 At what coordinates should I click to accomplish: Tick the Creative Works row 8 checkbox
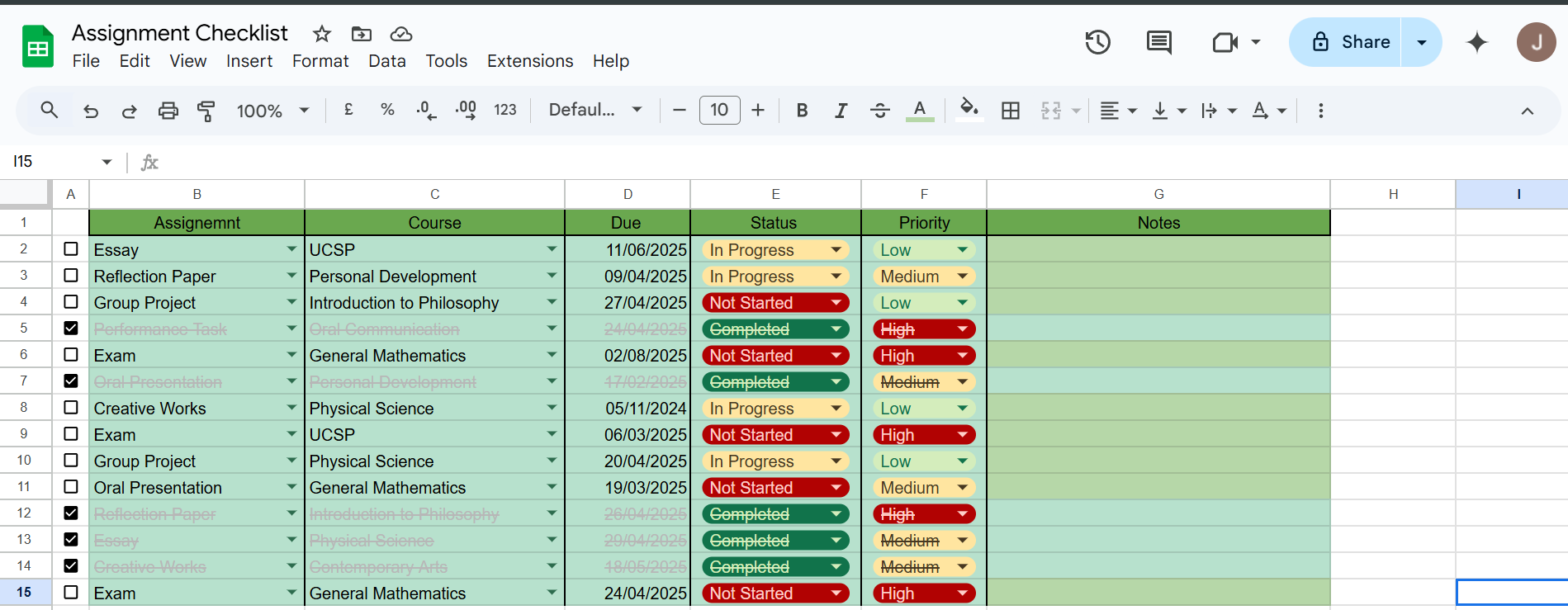pyautogui.click(x=71, y=408)
